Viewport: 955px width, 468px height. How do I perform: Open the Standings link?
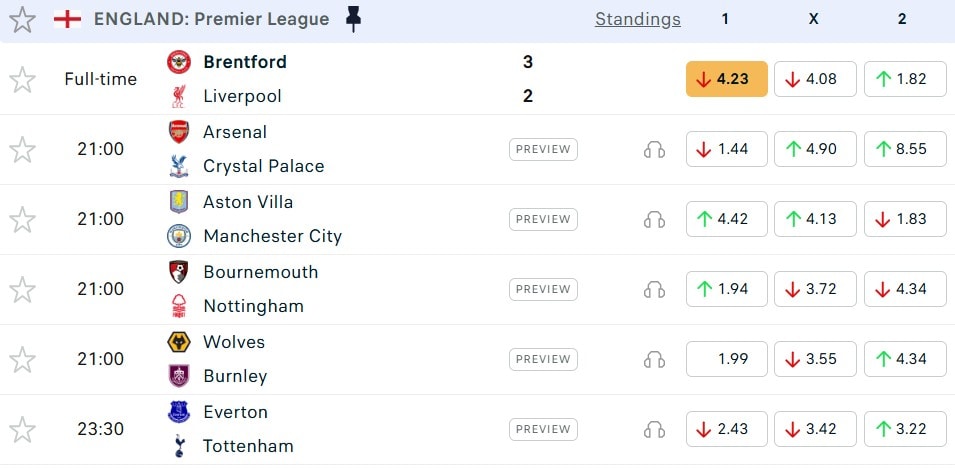[637, 19]
